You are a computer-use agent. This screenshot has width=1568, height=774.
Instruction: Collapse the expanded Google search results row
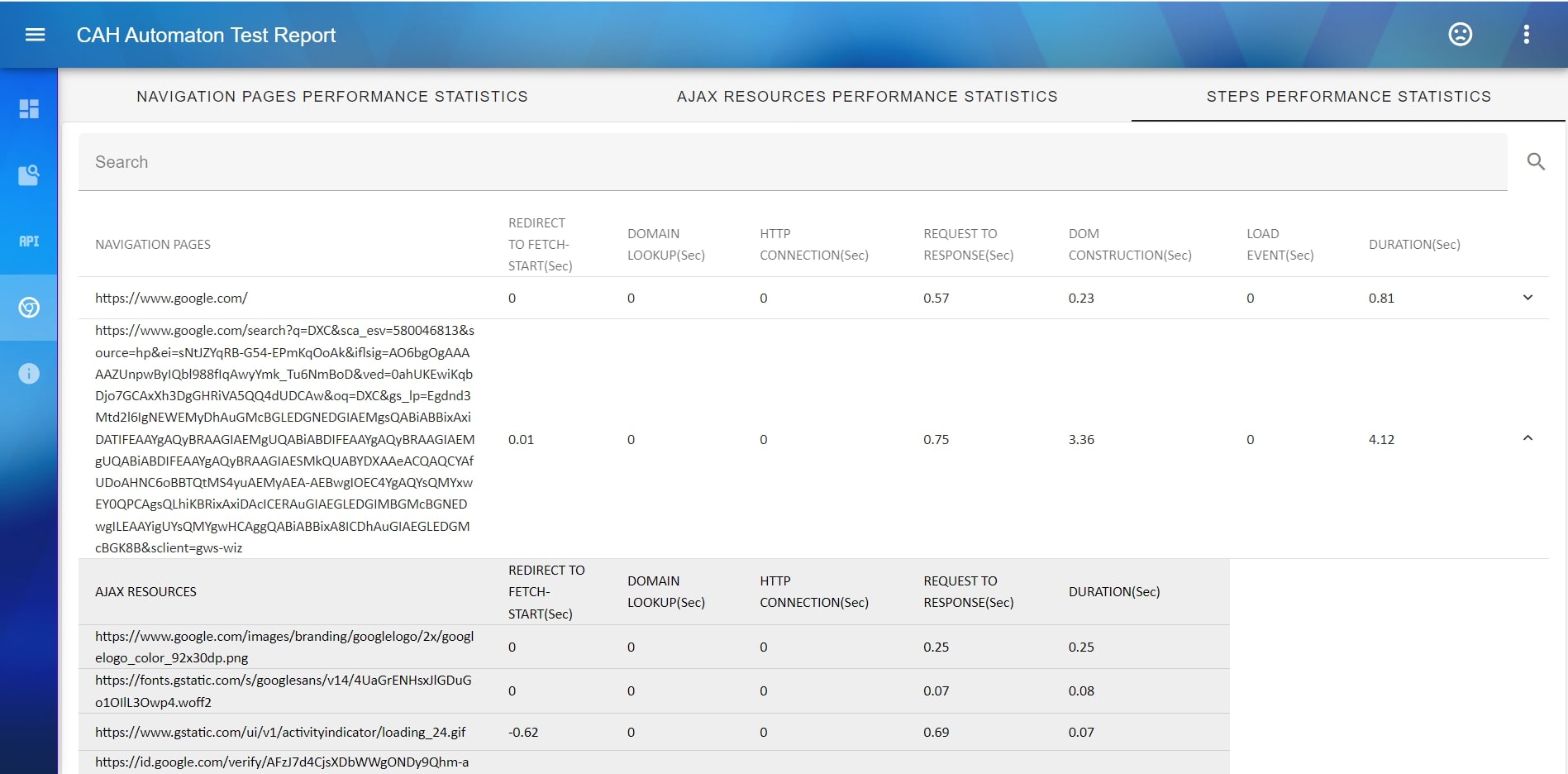click(x=1527, y=439)
